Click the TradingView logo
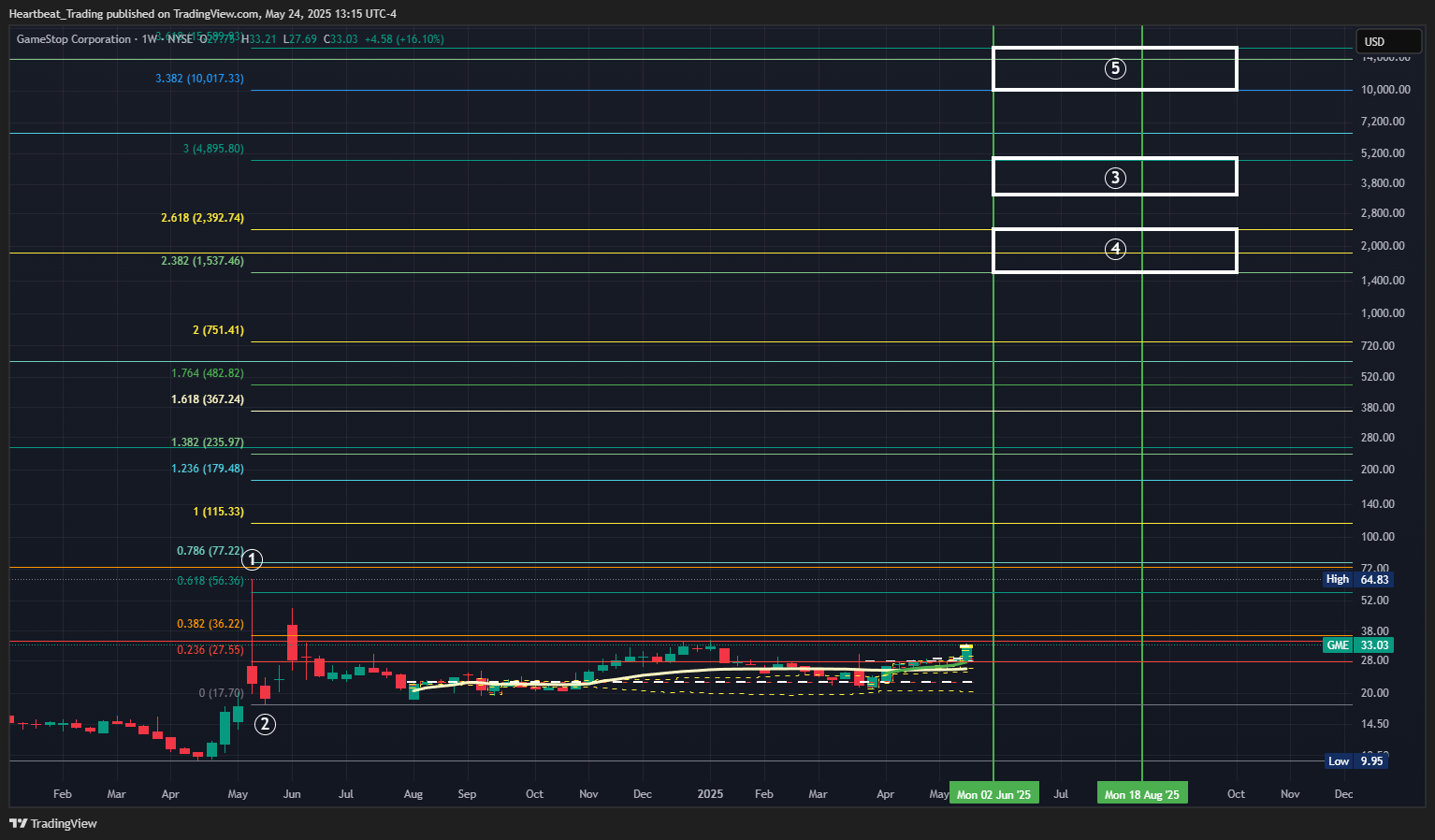Image resolution: width=1435 pixels, height=840 pixels. pyautogui.click(x=53, y=823)
